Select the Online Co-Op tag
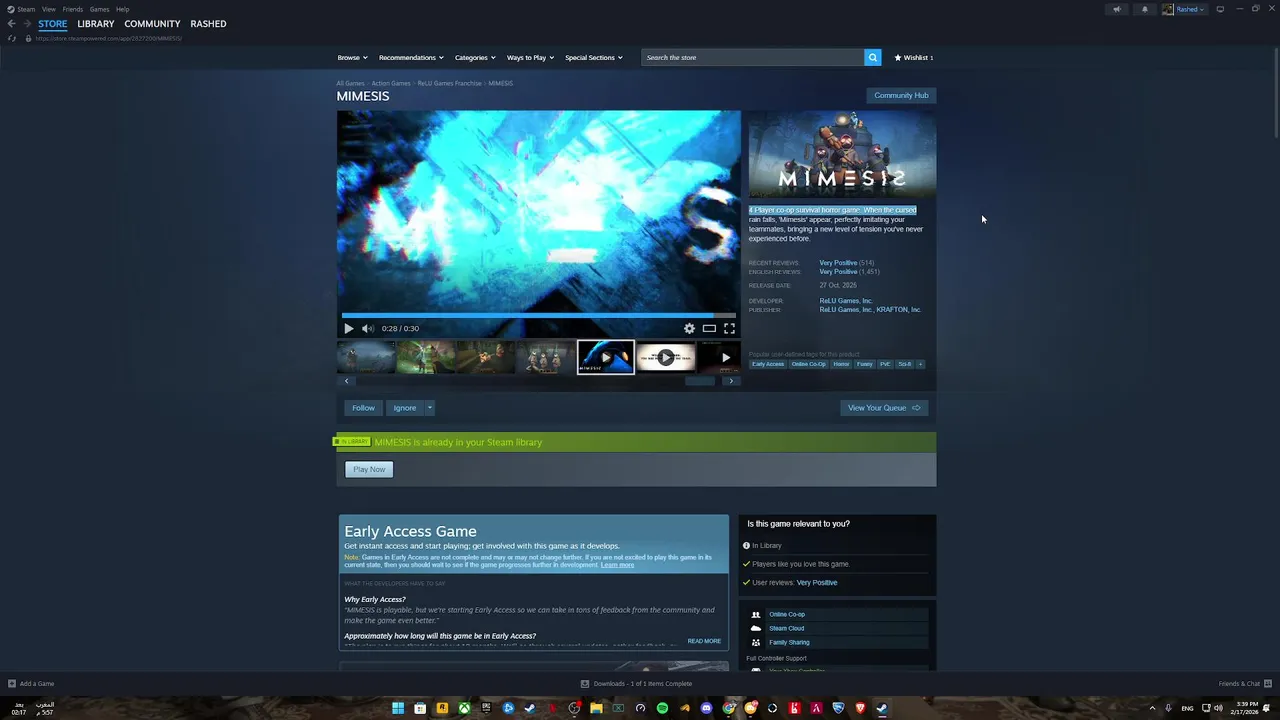1280x720 pixels. [x=809, y=364]
